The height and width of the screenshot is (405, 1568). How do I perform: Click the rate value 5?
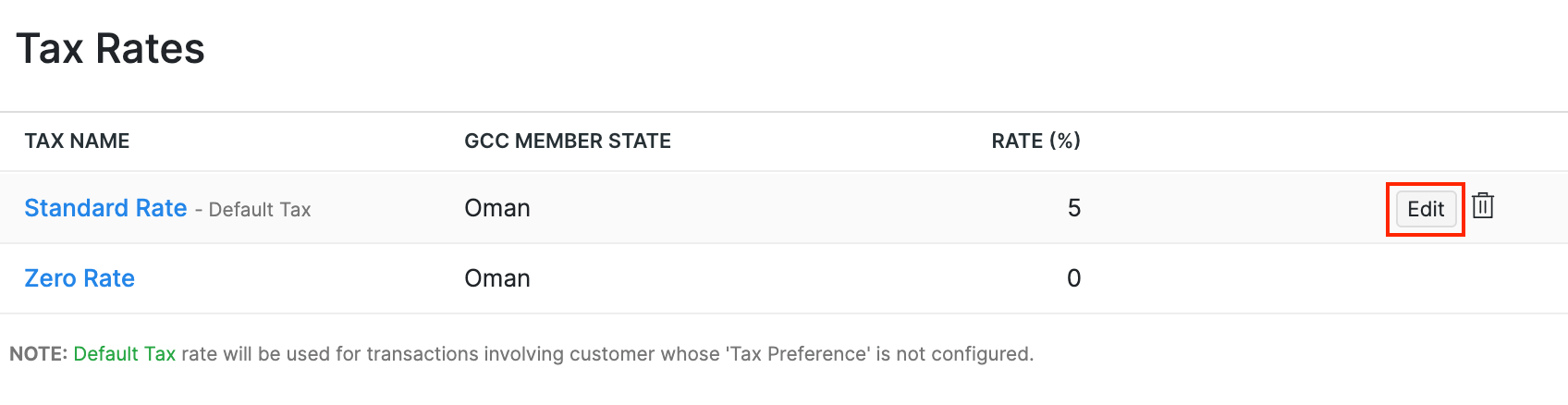coord(1073,208)
